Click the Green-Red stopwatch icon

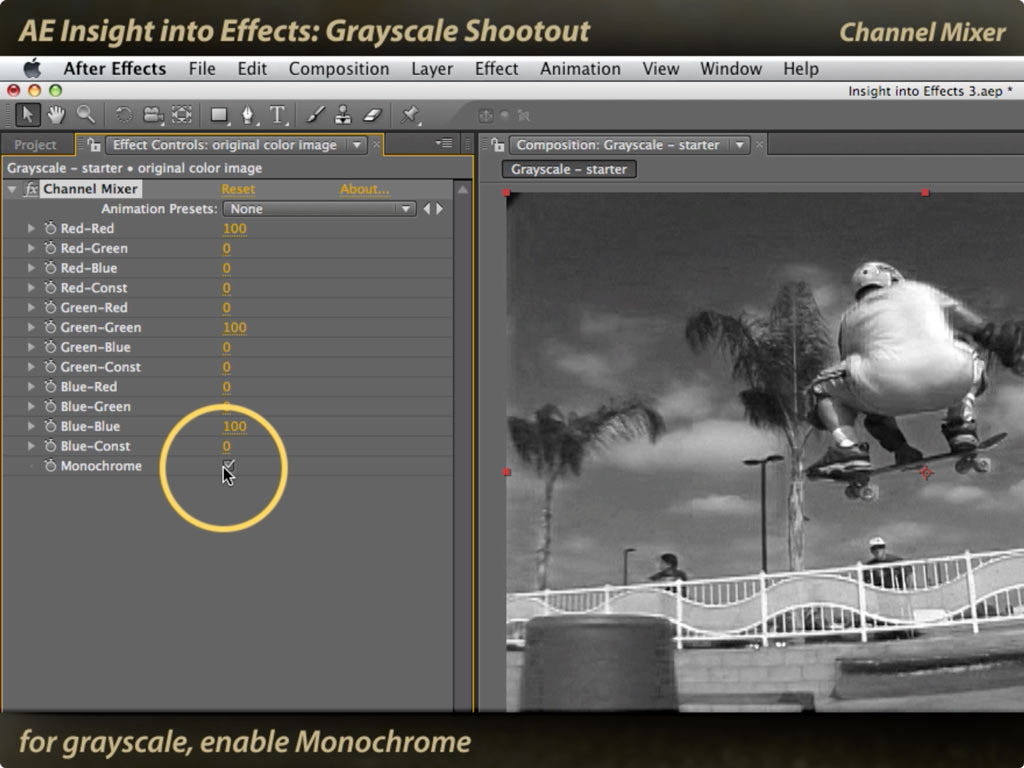pos(50,307)
